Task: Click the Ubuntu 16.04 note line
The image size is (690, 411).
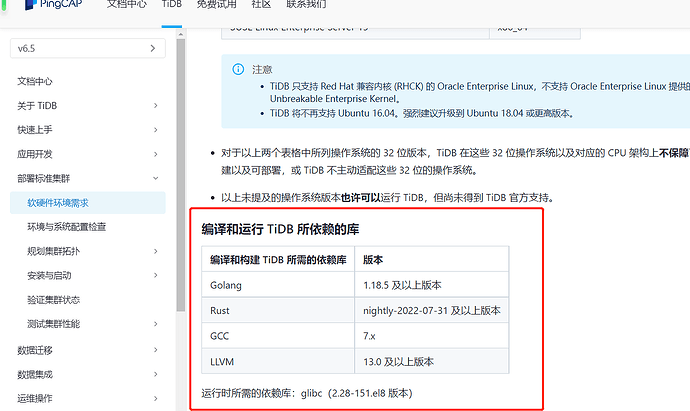Action: coord(422,113)
